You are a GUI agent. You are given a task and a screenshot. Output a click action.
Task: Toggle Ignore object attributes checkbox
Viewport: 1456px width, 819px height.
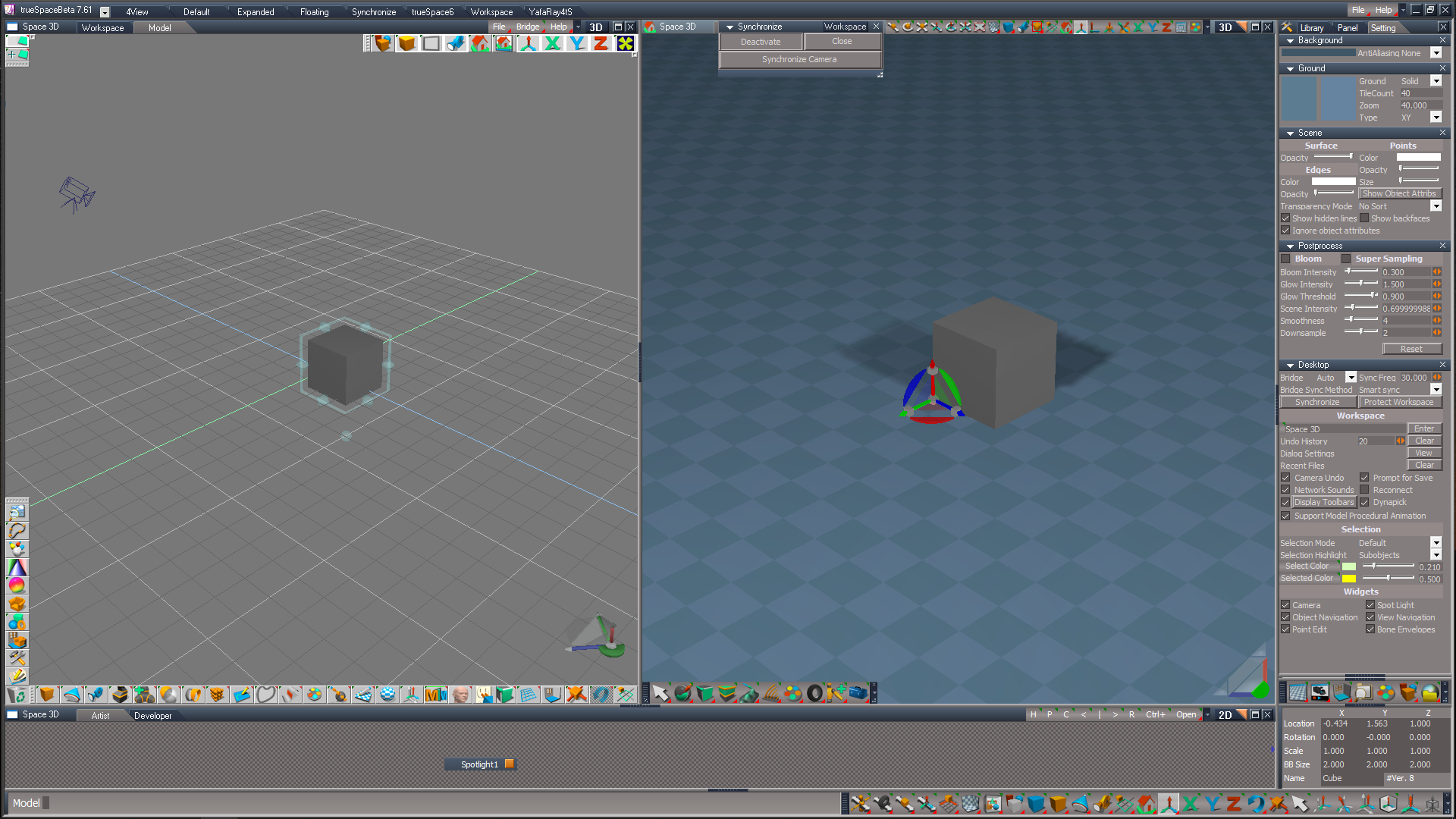click(1285, 231)
